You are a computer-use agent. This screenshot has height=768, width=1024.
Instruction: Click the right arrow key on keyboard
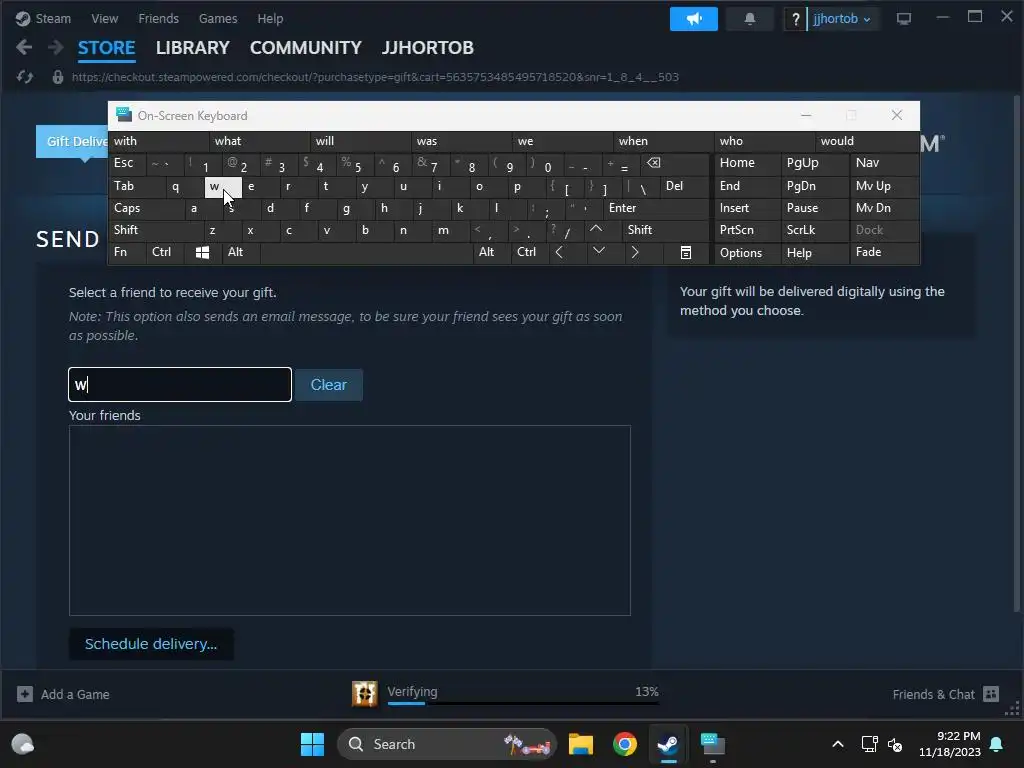click(635, 252)
